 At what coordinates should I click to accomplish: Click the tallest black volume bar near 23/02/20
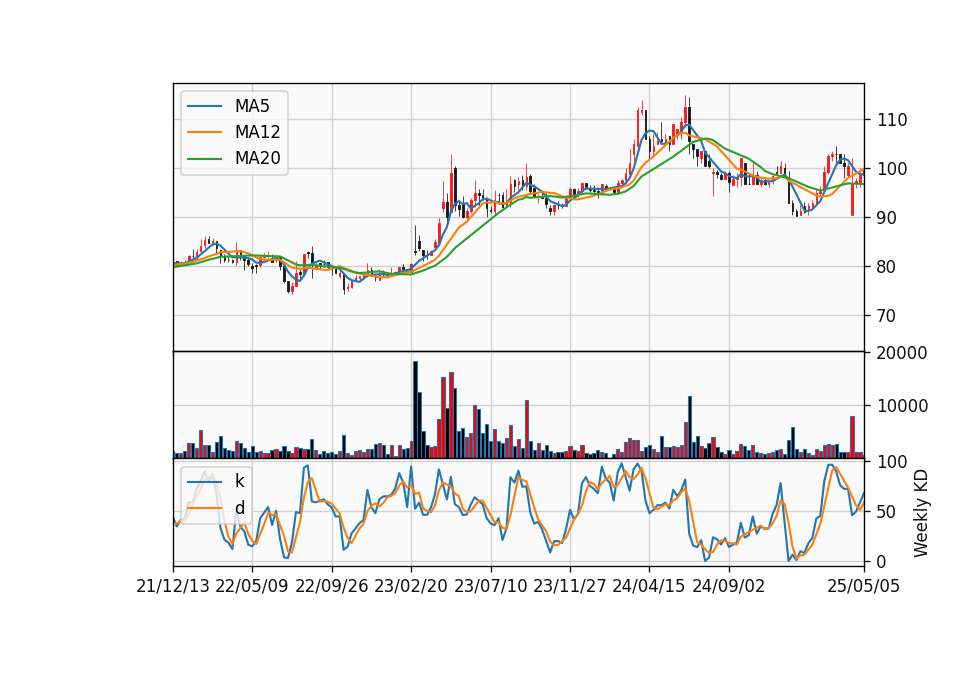point(415,410)
